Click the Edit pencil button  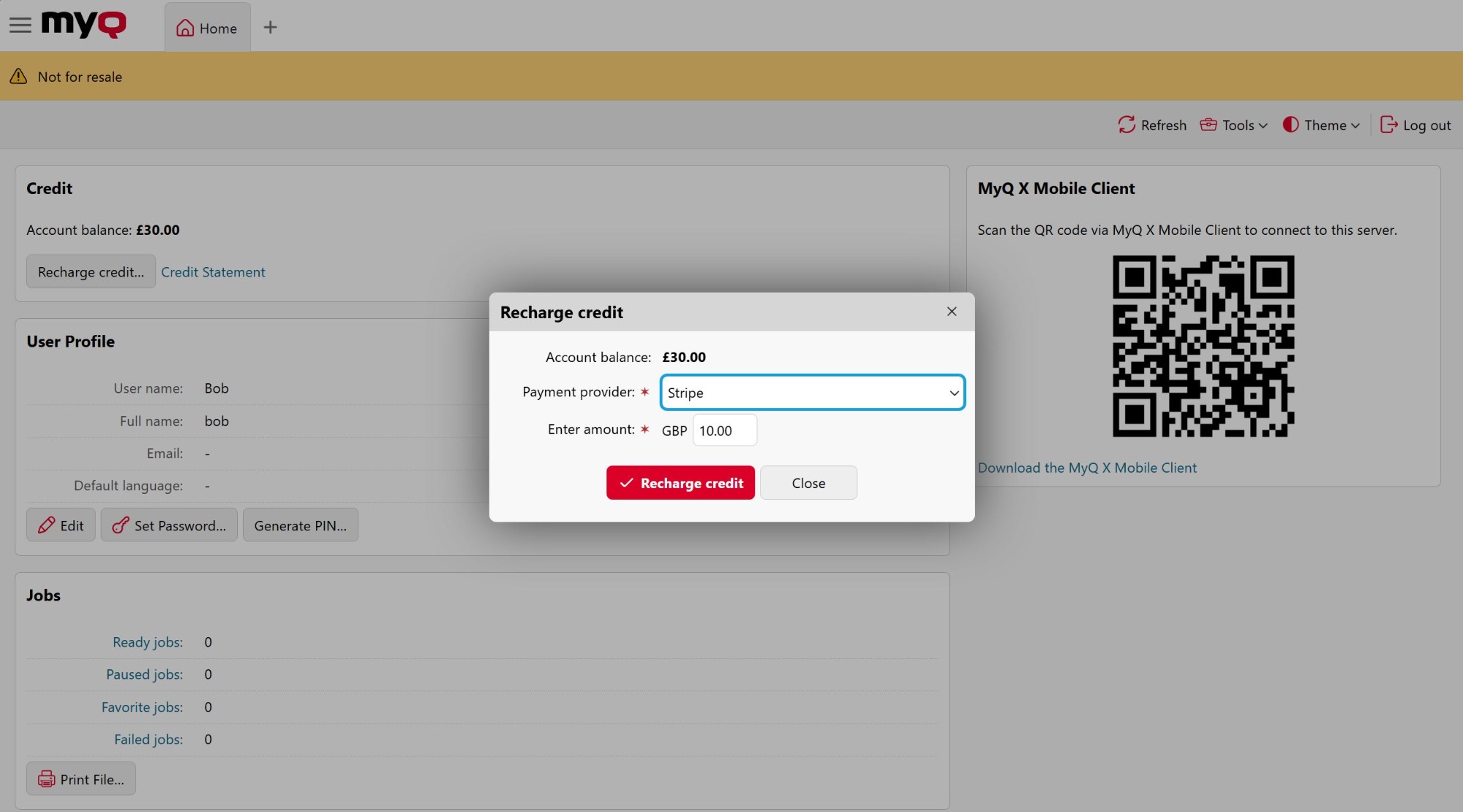(61, 525)
